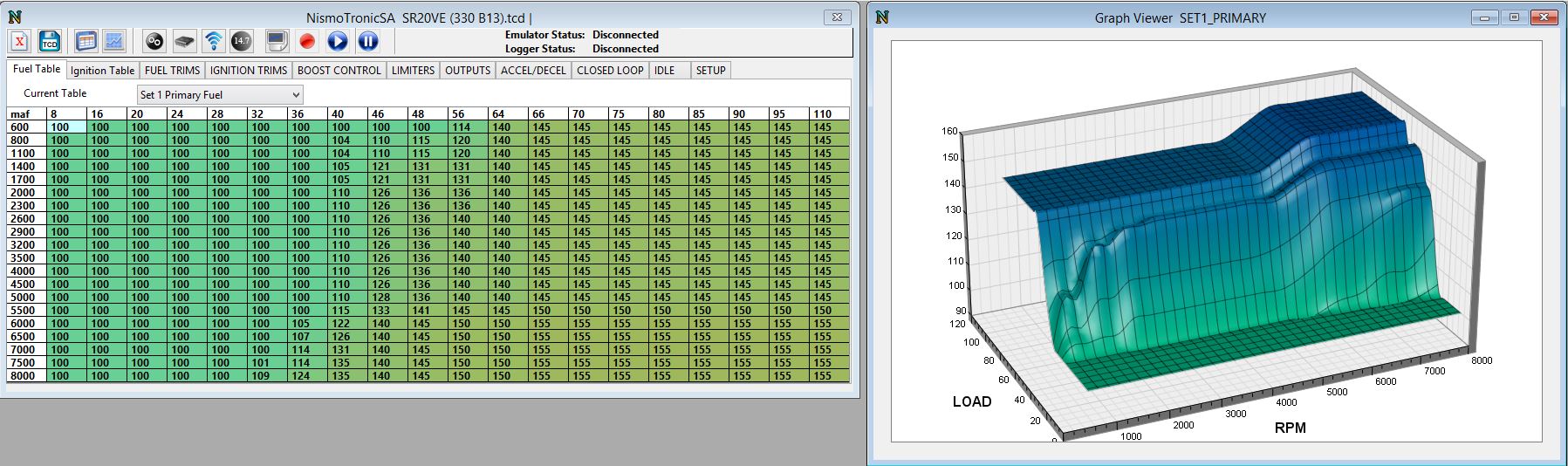1568x466 pixels.
Task: Close the Graph Viewer window
Action: click(x=1544, y=17)
